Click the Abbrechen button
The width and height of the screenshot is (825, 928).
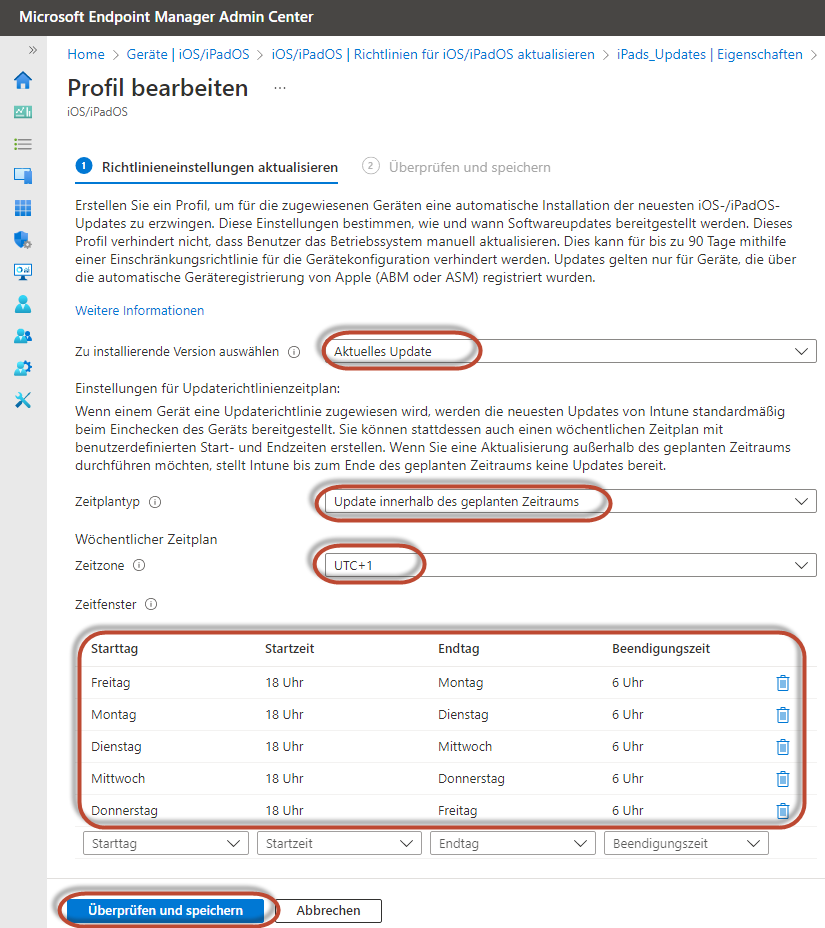click(328, 911)
